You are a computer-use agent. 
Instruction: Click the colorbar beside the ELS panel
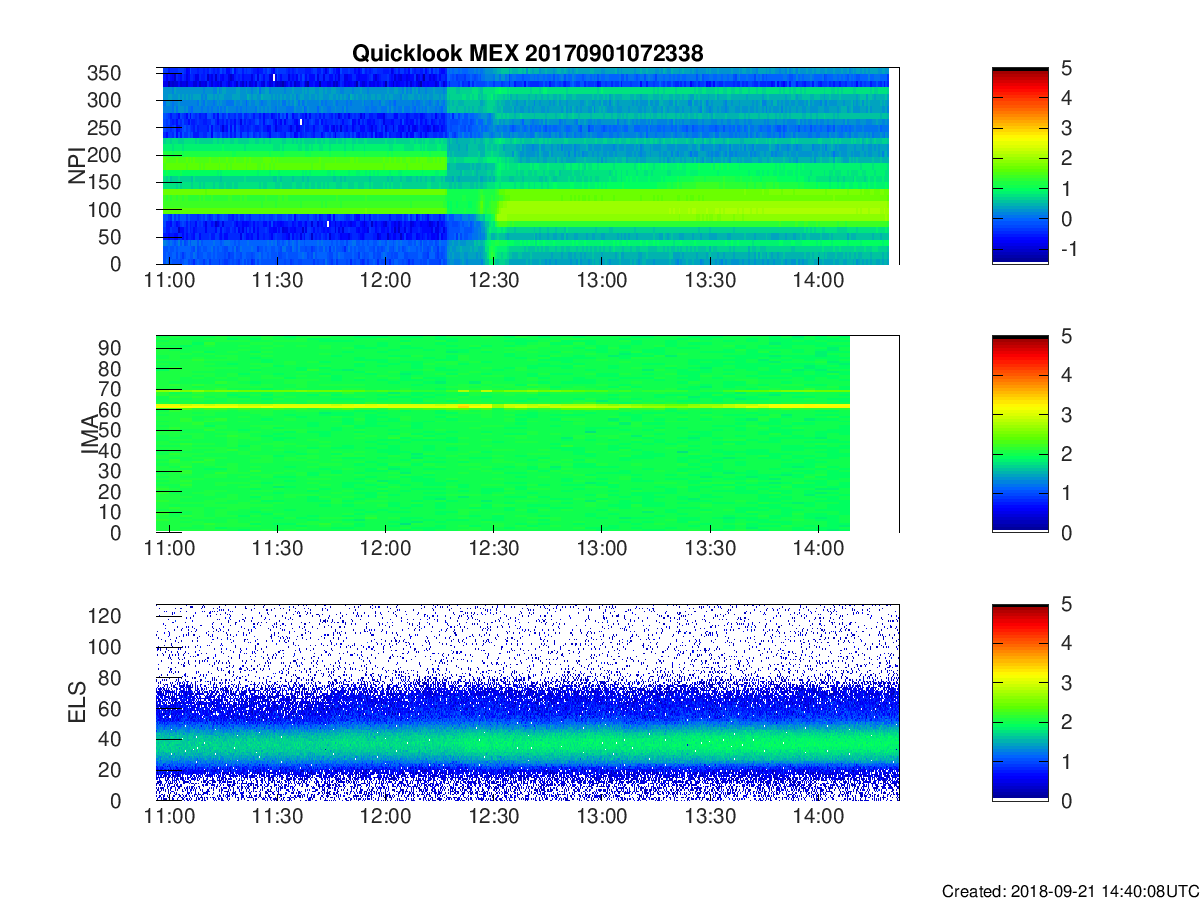(1020, 702)
